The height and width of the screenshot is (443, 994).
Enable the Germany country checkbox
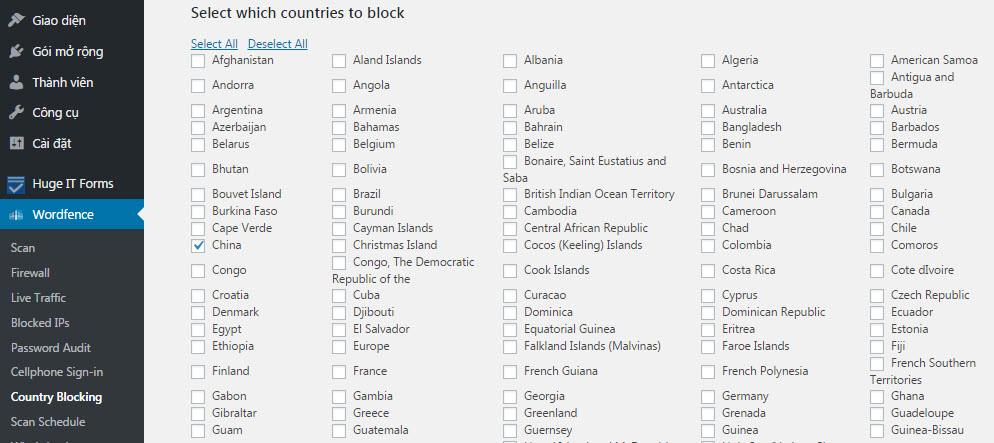tap(708, 396)
